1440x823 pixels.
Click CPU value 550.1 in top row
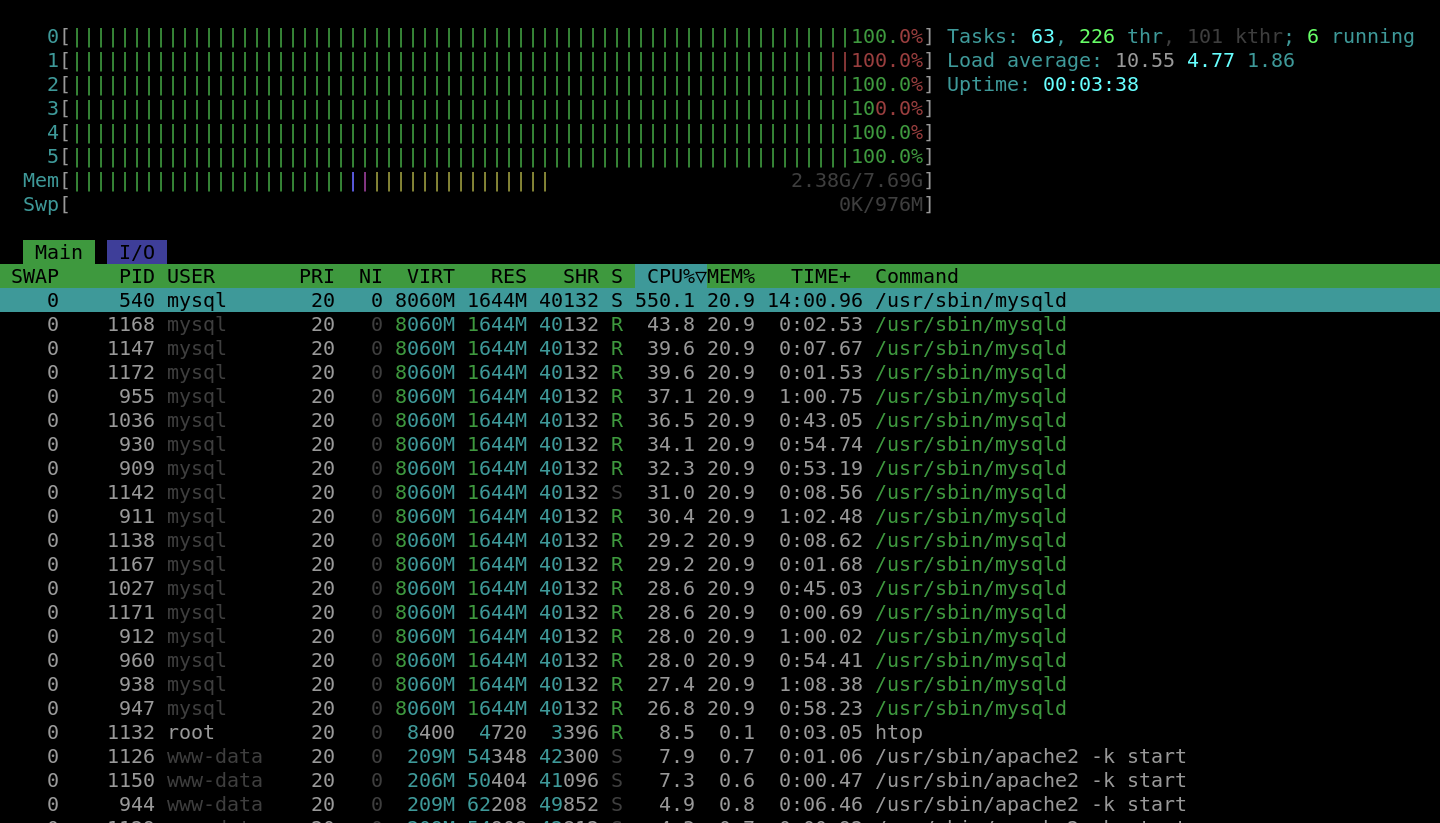click(665, 300)
